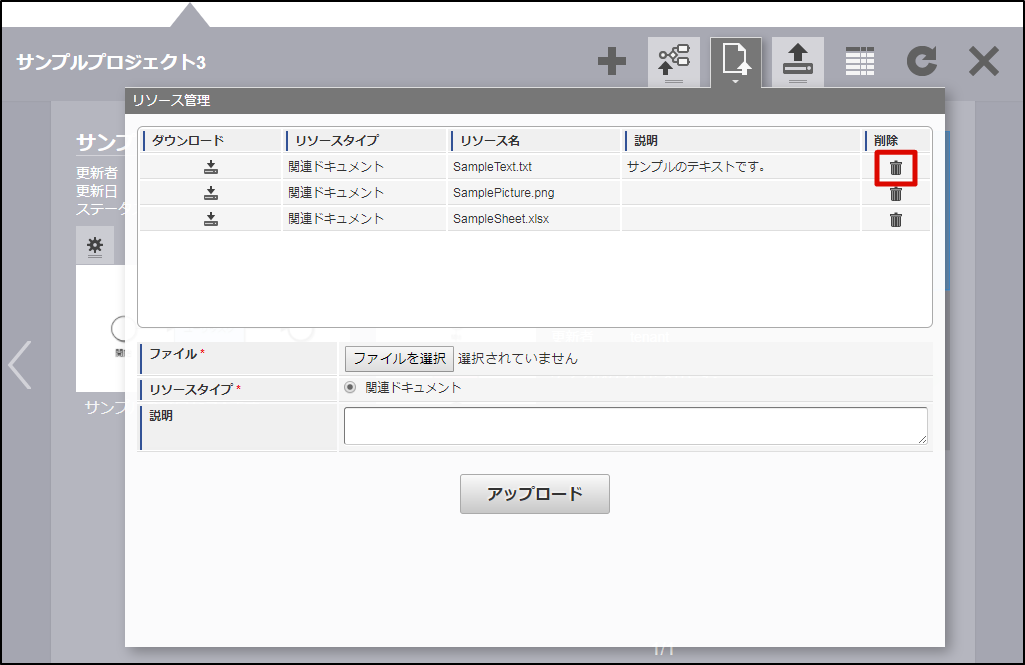
Task: Click the リソースタイプ column header
Action: 365,141
